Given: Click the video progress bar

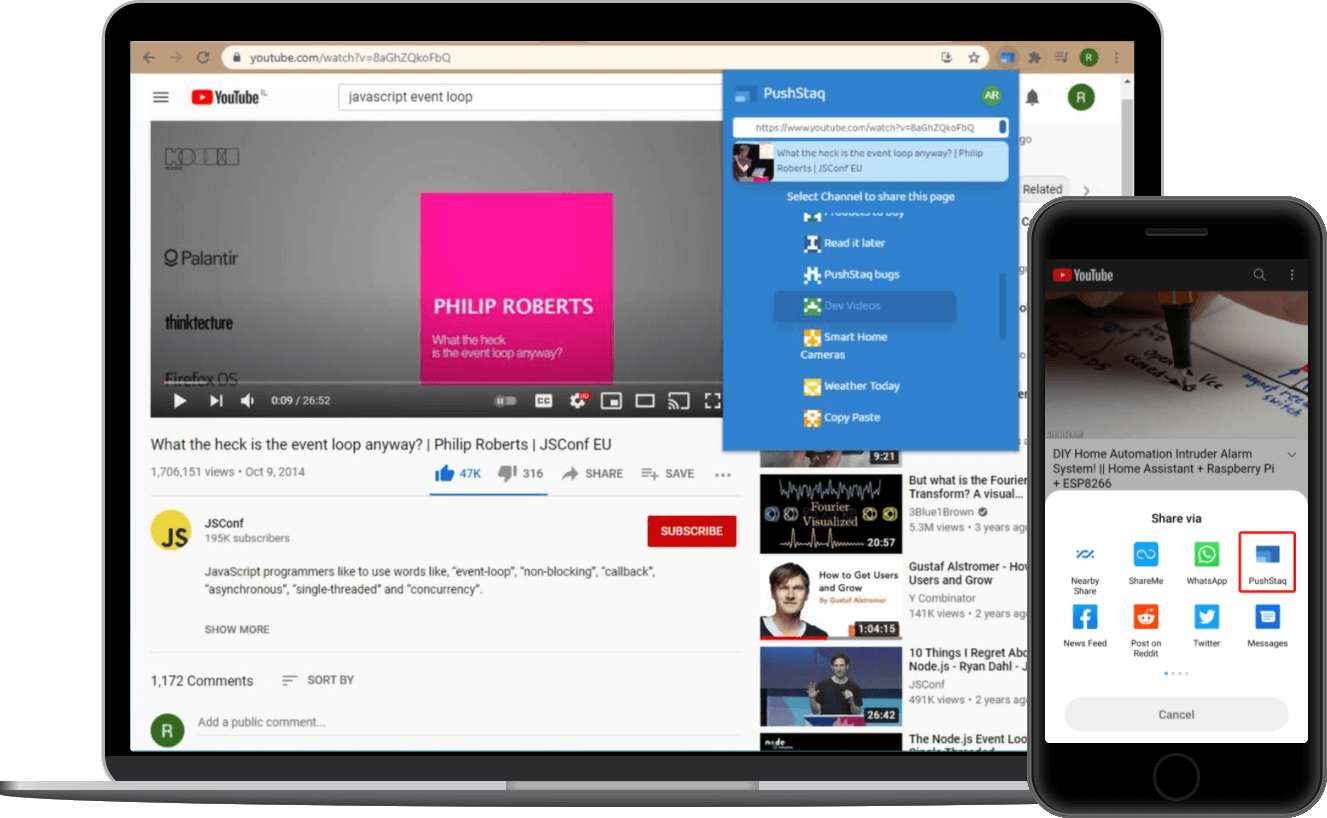Looking at the screenshot, I should [436, 382].
